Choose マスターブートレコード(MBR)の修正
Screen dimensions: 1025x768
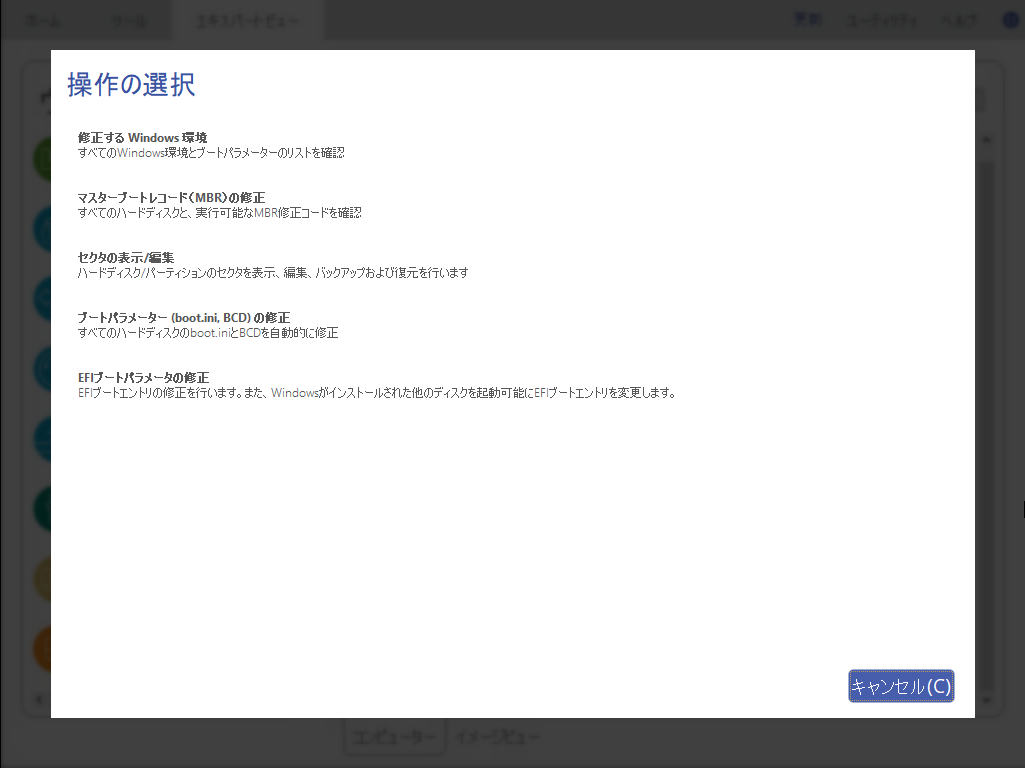pos(171,197)
